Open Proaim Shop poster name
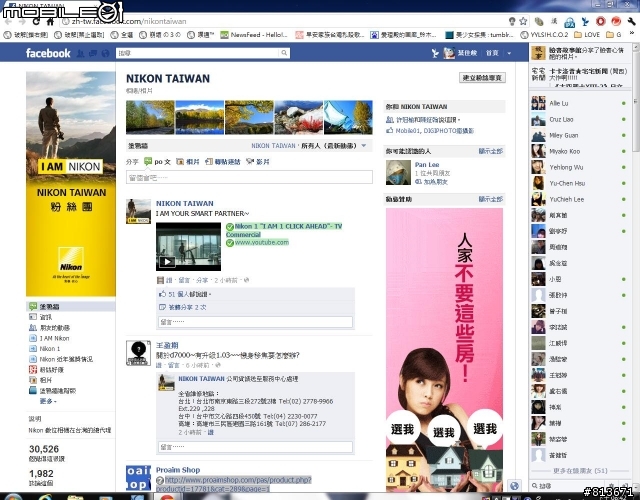 178,470
